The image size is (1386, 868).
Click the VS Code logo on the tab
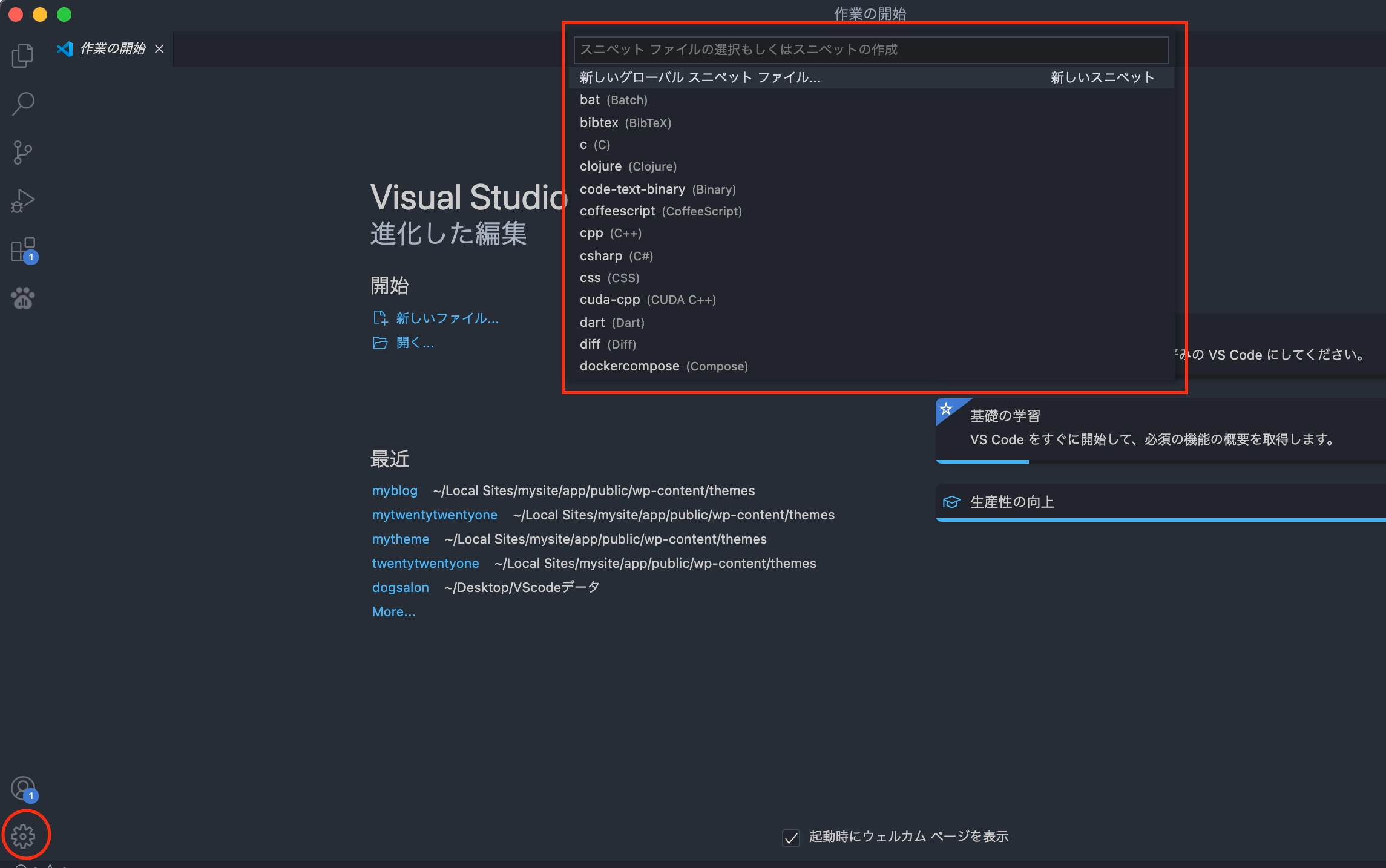coord(65,48)
